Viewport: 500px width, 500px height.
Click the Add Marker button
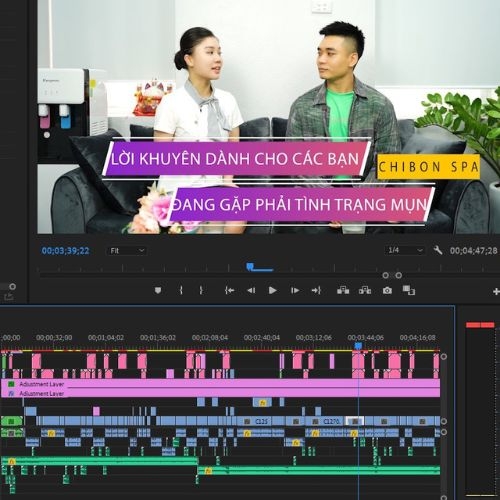click(158, 290)
